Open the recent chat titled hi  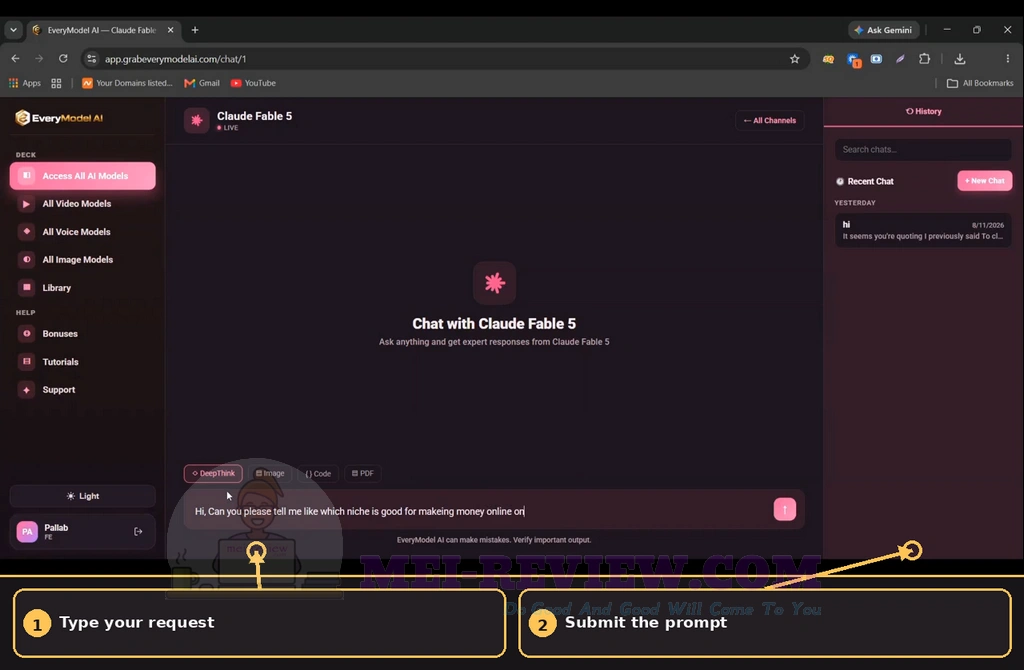point(923,231)
